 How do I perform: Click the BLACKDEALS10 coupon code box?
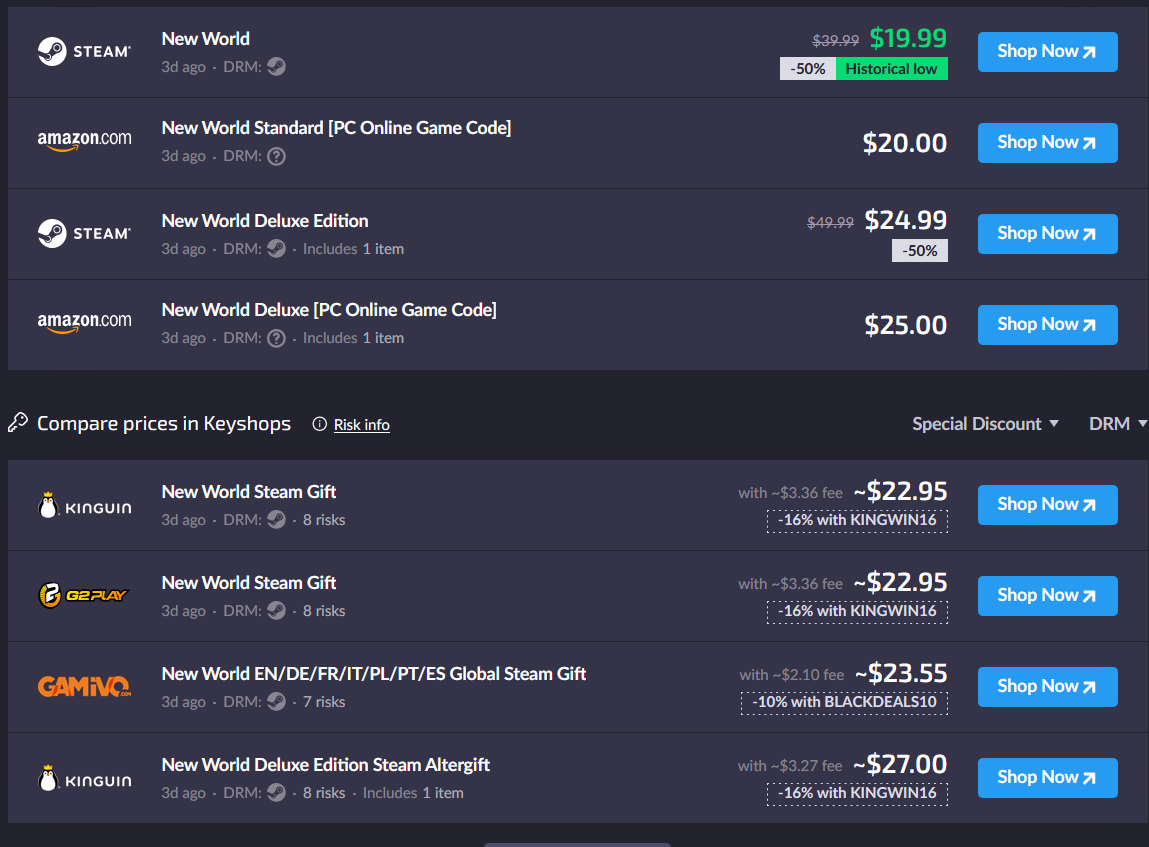pyautogui.click(x=844, y=702)
